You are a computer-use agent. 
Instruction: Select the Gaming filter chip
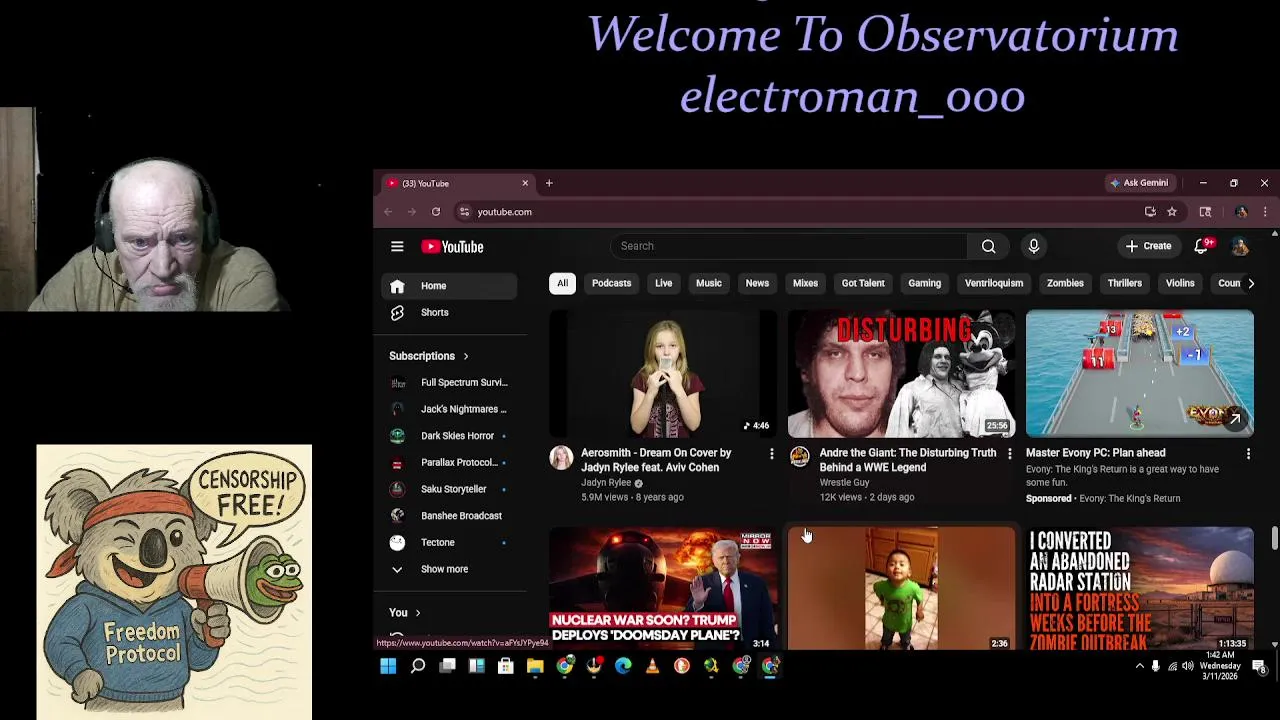(924, 283)
